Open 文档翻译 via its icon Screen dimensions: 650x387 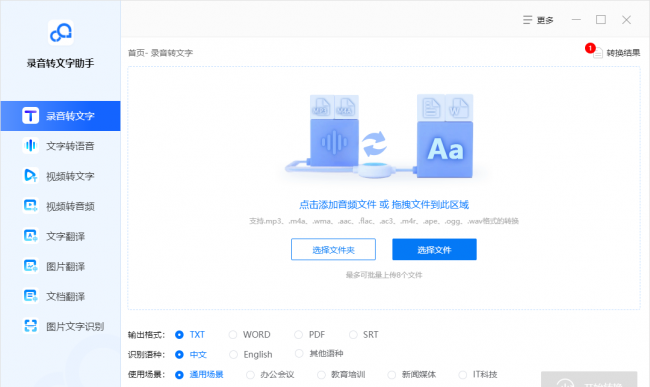click(30, 296)
